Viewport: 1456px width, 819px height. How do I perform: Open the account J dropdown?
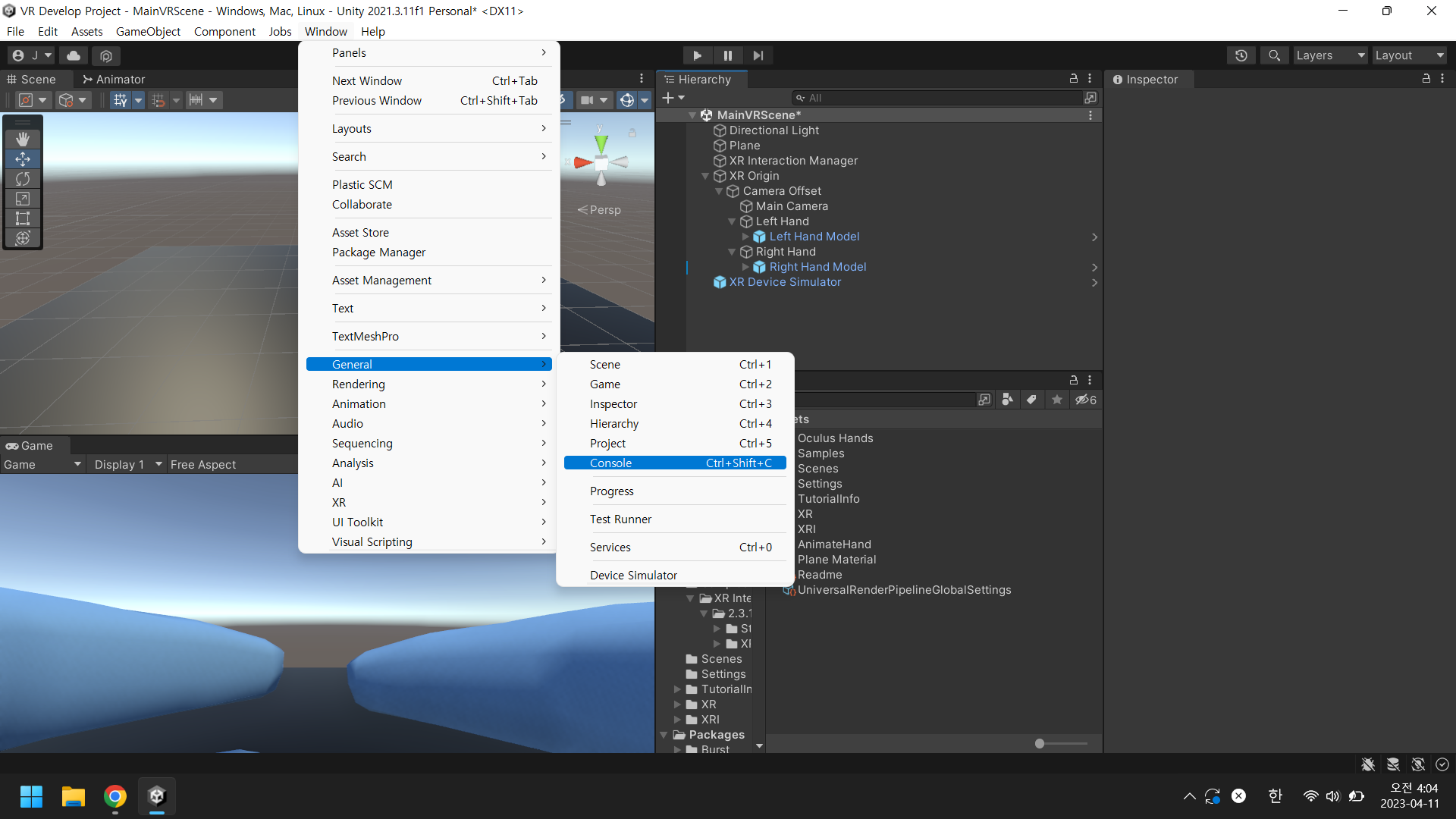click(x=32, y=55)
